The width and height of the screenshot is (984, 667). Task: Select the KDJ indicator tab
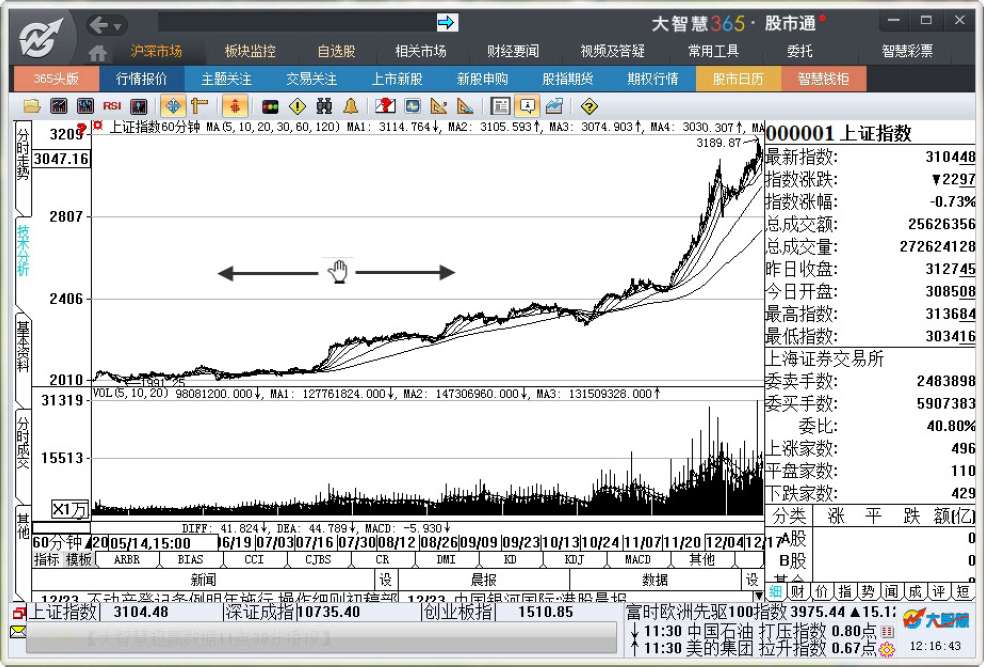tap(574, 559)
